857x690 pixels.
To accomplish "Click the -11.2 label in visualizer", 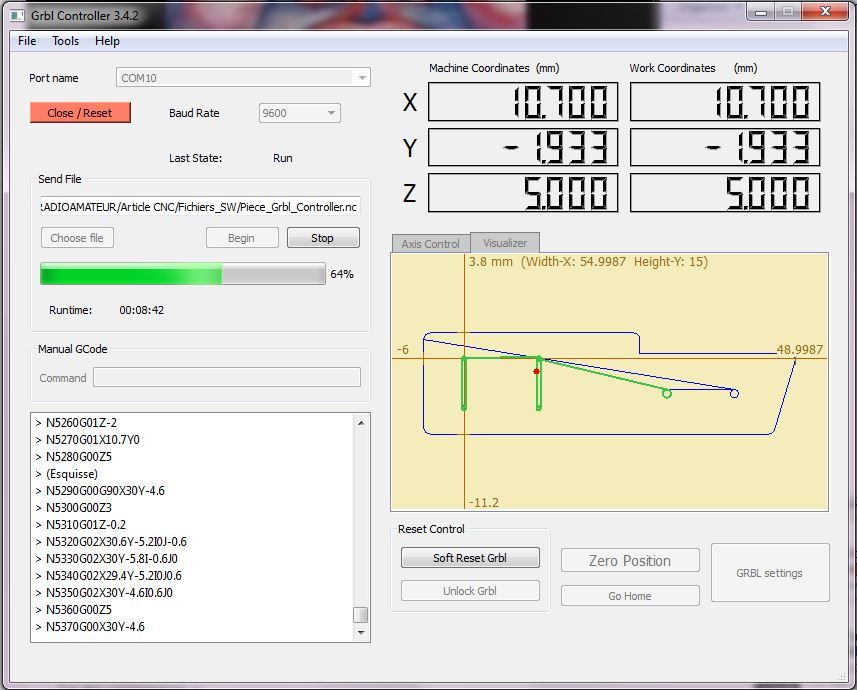I will (x=484, y=502).
